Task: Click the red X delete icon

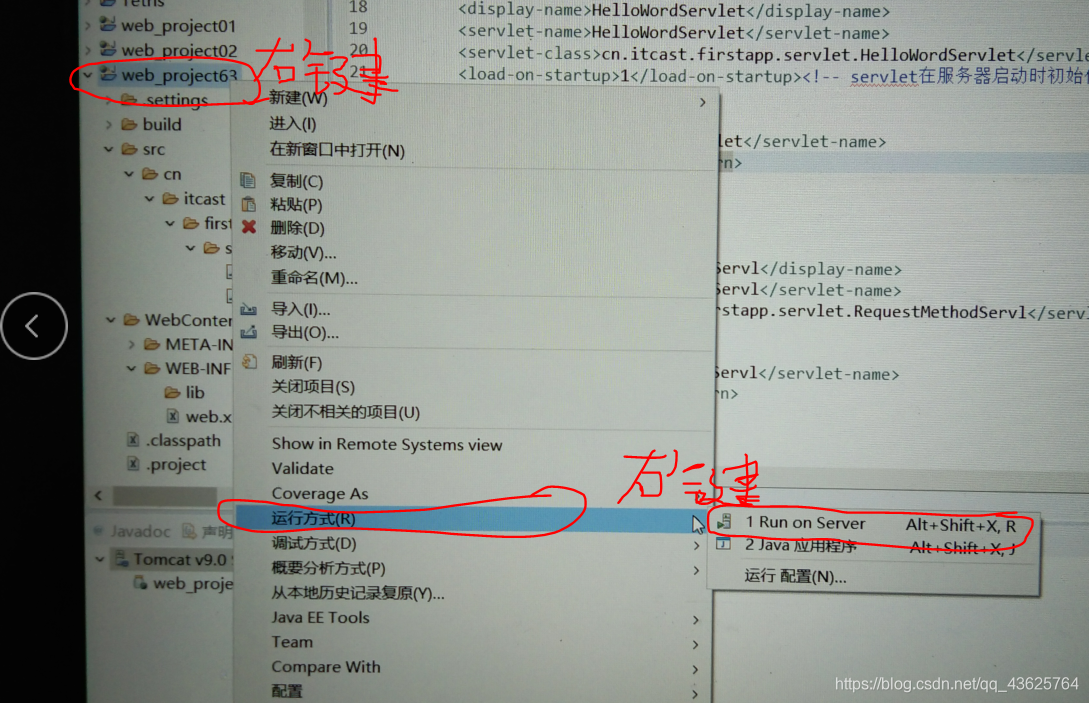Action: 249,227
